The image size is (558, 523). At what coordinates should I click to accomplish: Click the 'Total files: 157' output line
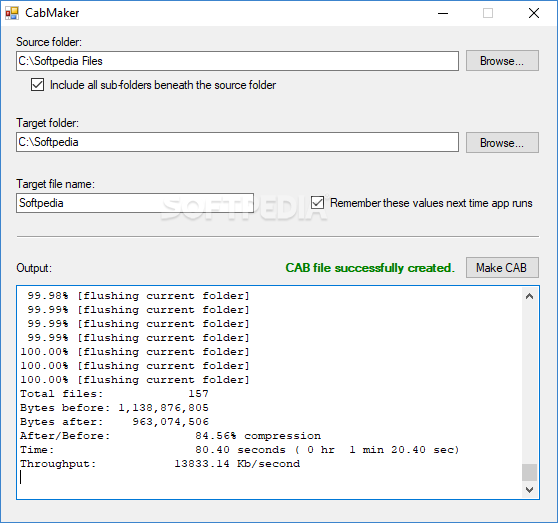[x=114, y=393]
